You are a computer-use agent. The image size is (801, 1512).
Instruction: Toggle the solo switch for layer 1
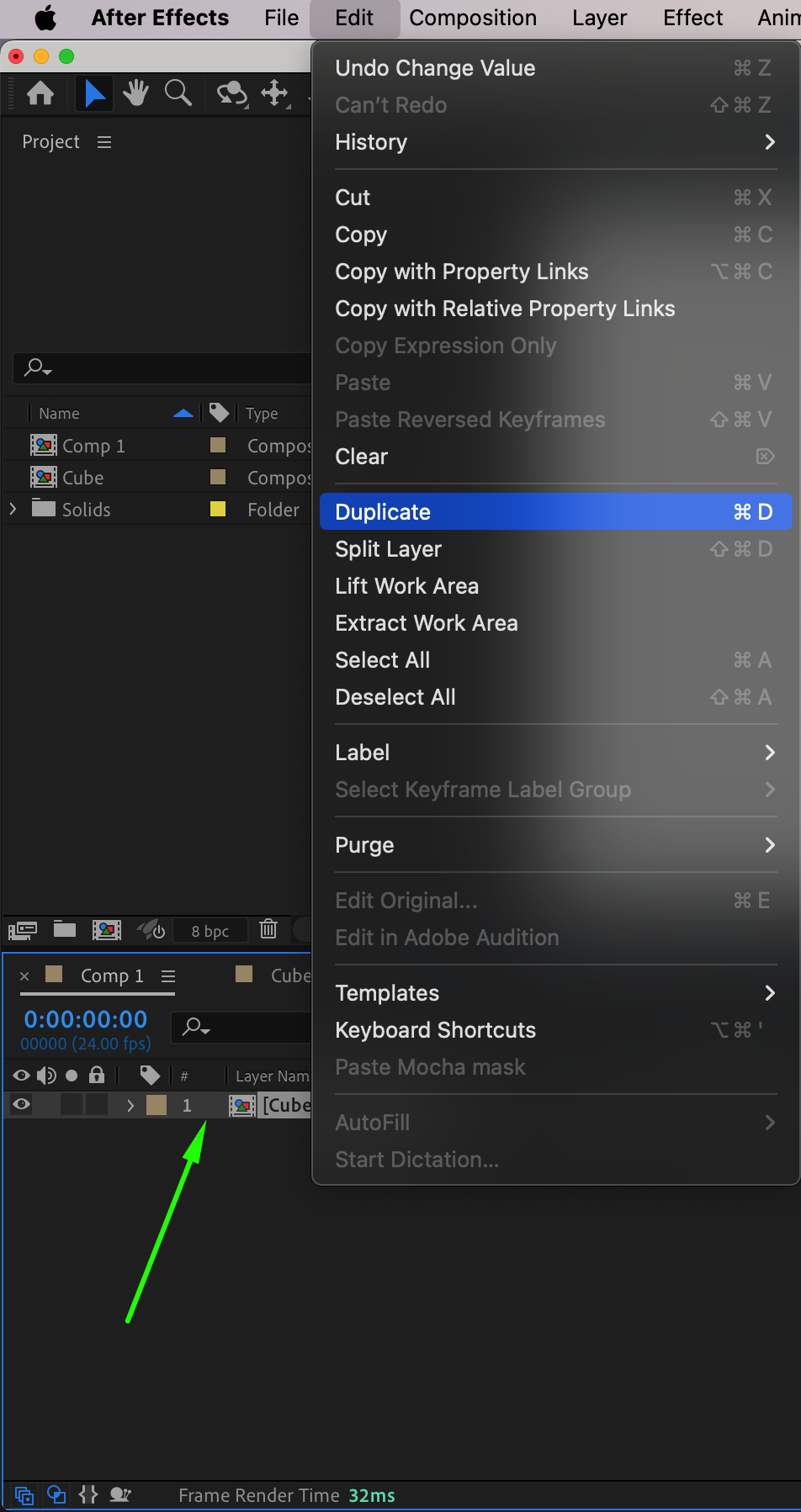(x=72, y=1105)
